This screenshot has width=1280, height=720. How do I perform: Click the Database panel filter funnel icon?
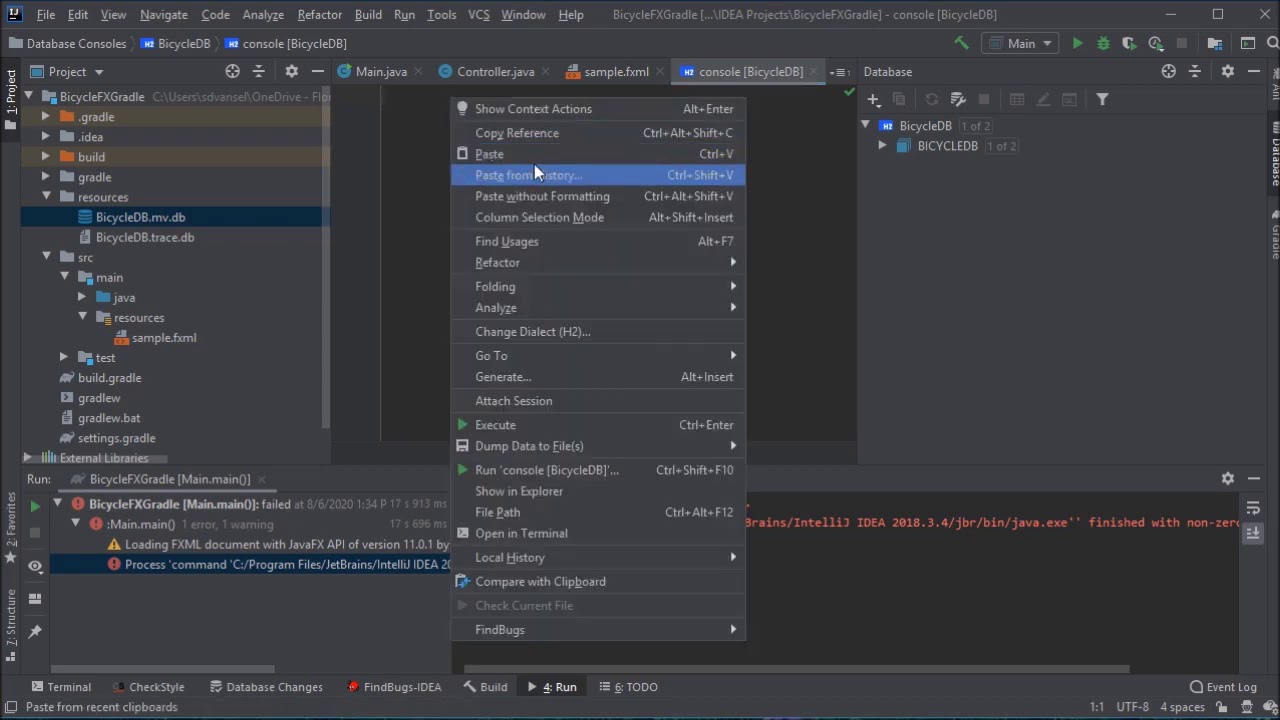1102,99
